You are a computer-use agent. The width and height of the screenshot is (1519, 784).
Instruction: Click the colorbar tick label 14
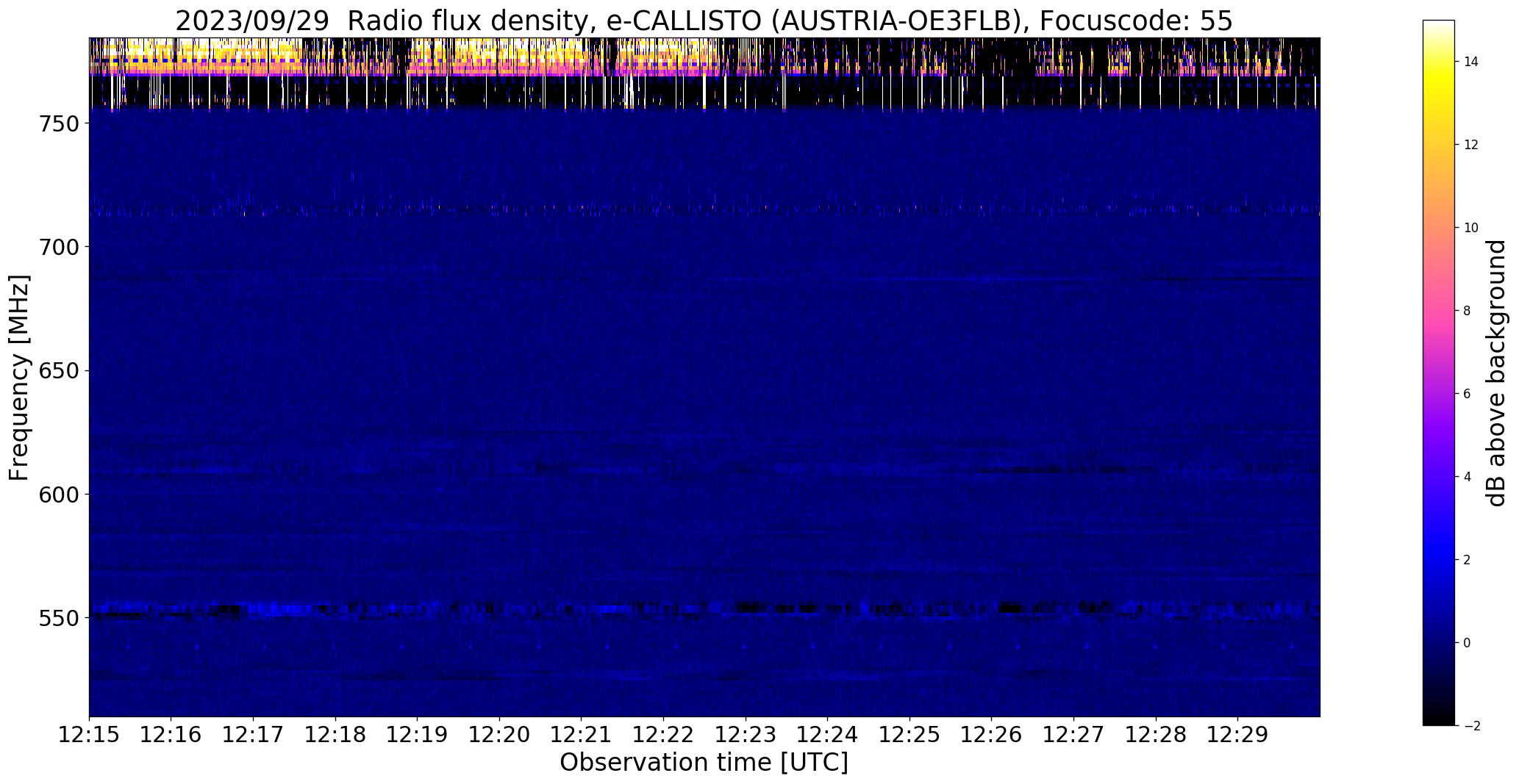coord(1470,62)
